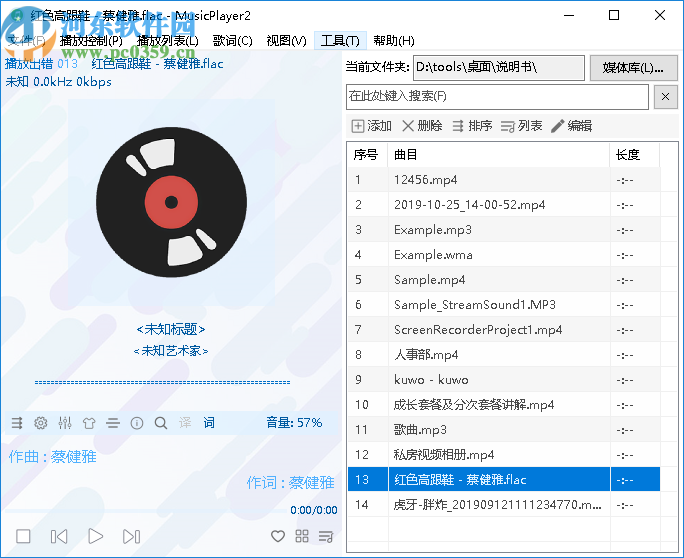Screen dimensions: 684x558
Task: Click the search box 在此处键入搜索
Action: click(497, 96)
